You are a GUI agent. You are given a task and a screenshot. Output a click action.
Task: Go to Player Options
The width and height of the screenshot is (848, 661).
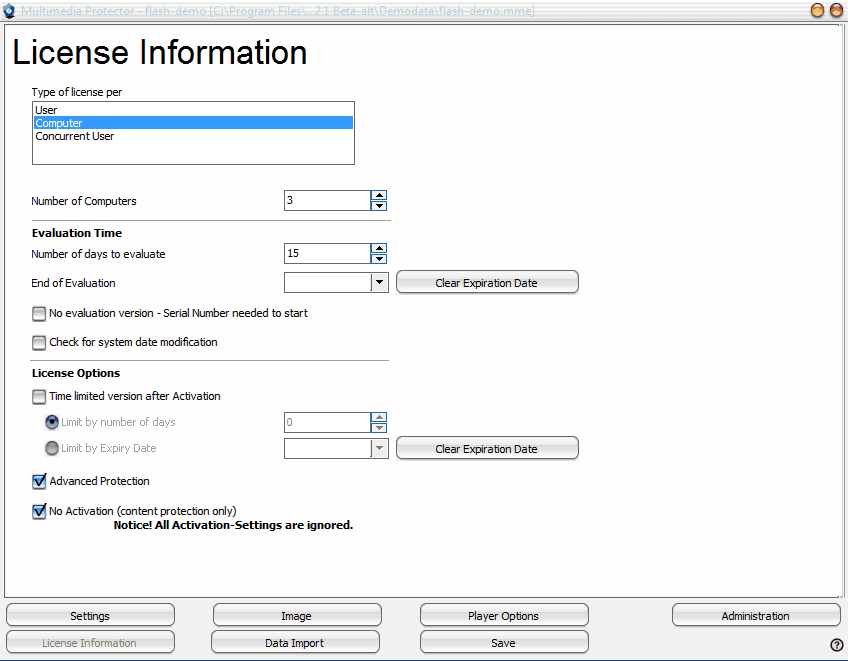503,616
